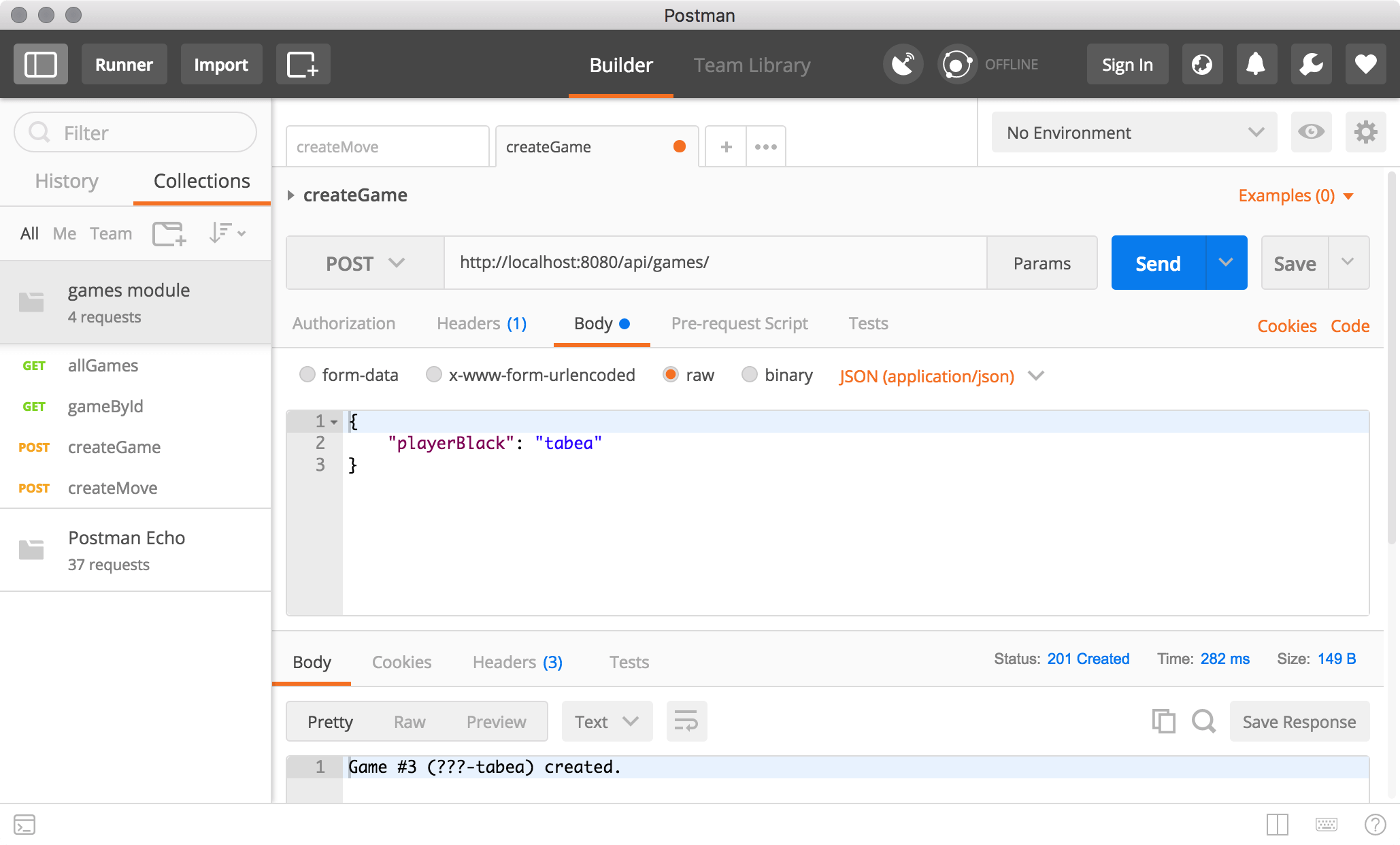
Task: Open the Examples (0) dropdown
Action: click(1297, 196)
